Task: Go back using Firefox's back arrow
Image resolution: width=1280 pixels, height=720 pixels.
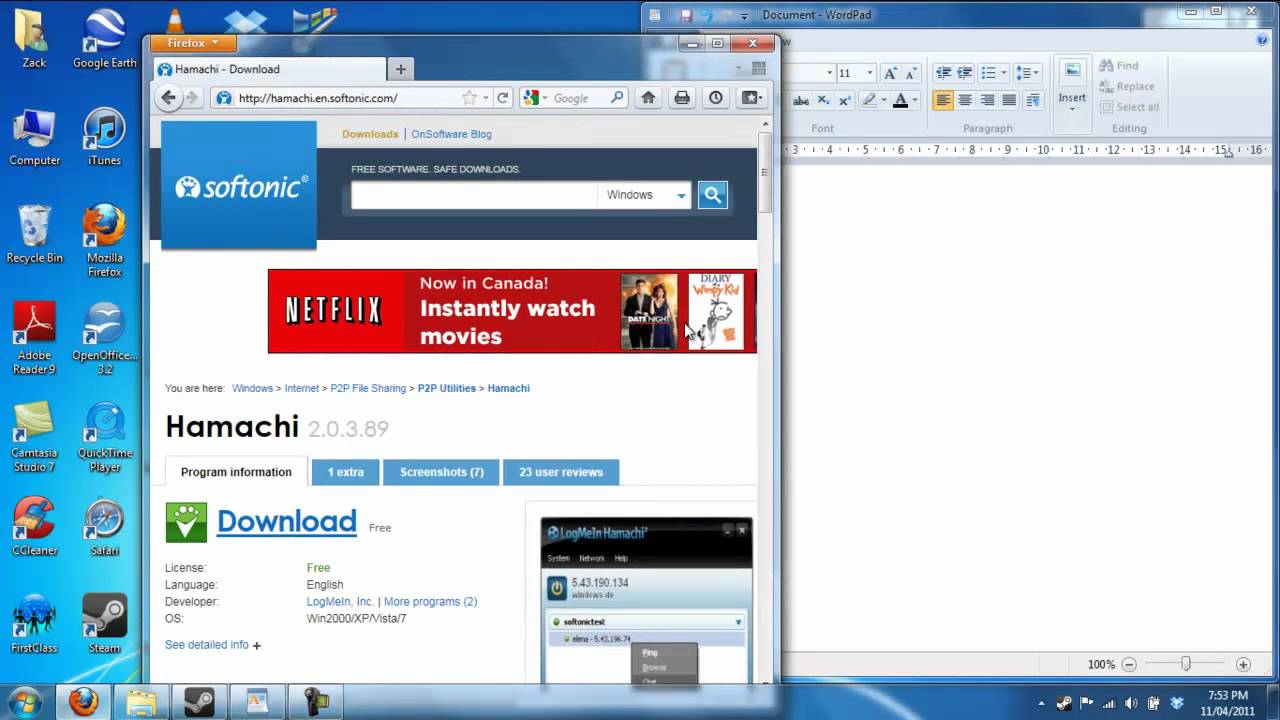Action: 168,98
